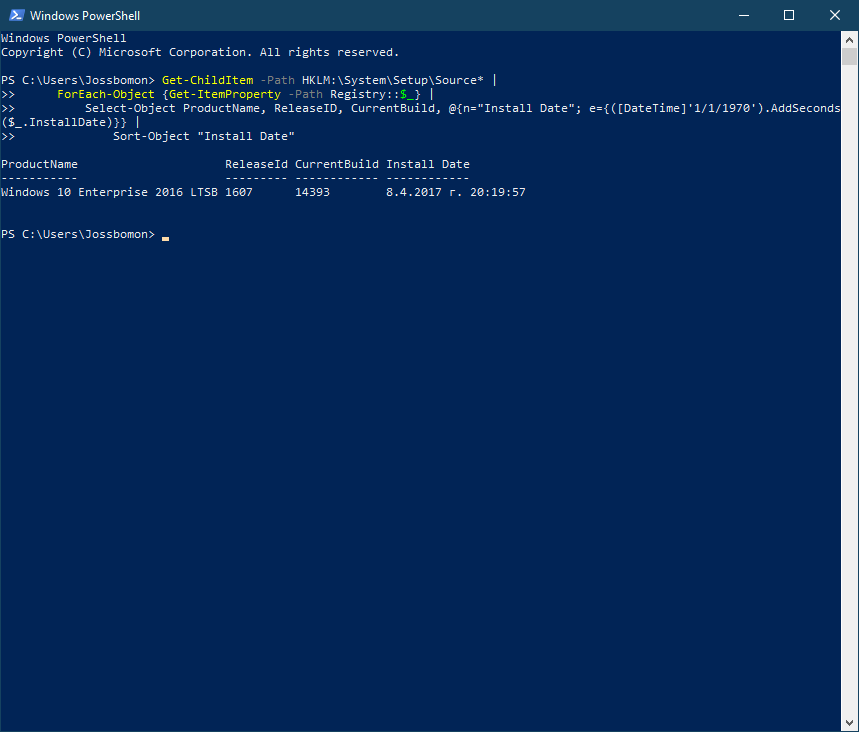Viewport: 859px width, 732px height.
Task: Click the 'ForEach-Object' command text
Action: (106, 94)
